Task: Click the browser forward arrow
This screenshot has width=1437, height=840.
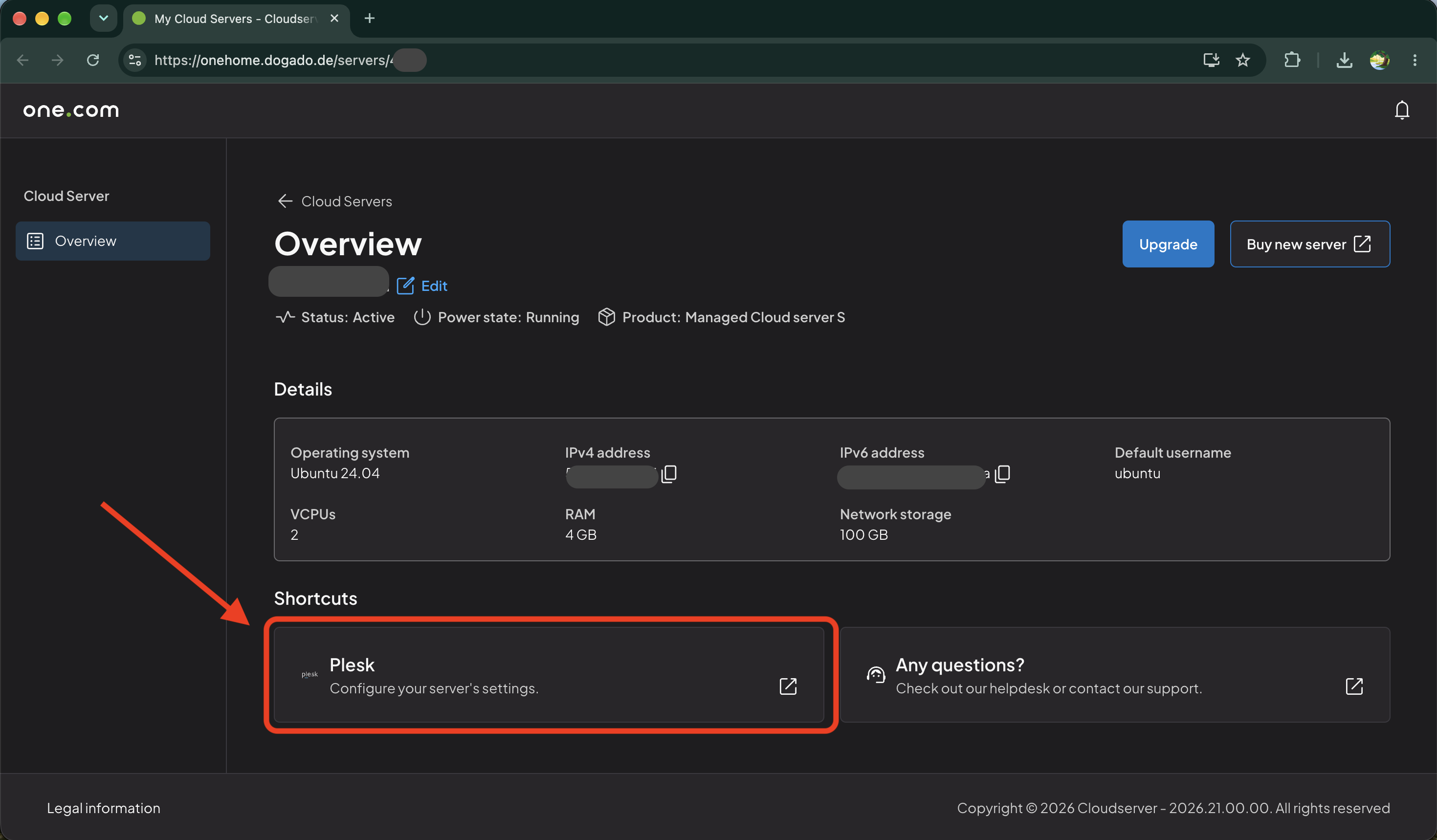Action: tap(58, 60)
